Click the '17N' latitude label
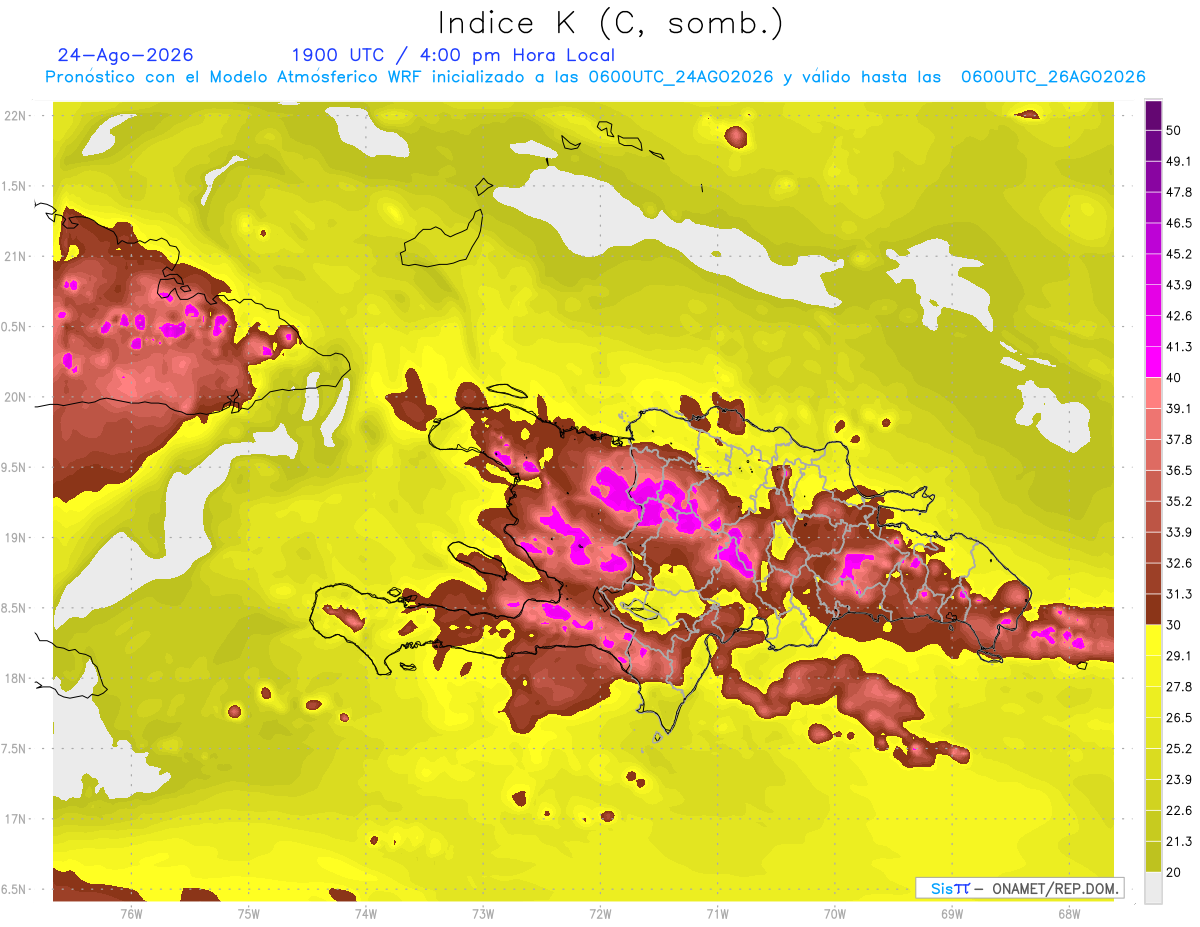This screenshot has height=927, width=1200. (15, 819)
